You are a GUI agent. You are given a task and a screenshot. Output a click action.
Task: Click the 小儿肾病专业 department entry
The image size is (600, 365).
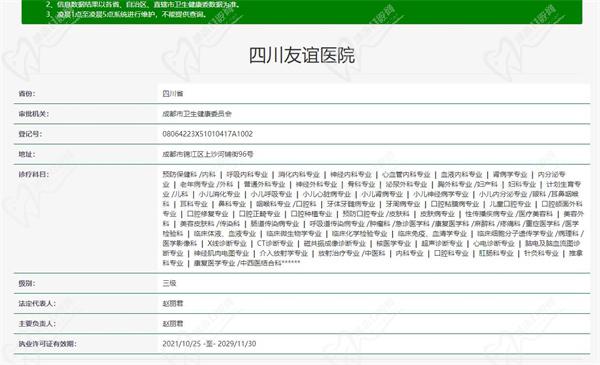[382, 194]
